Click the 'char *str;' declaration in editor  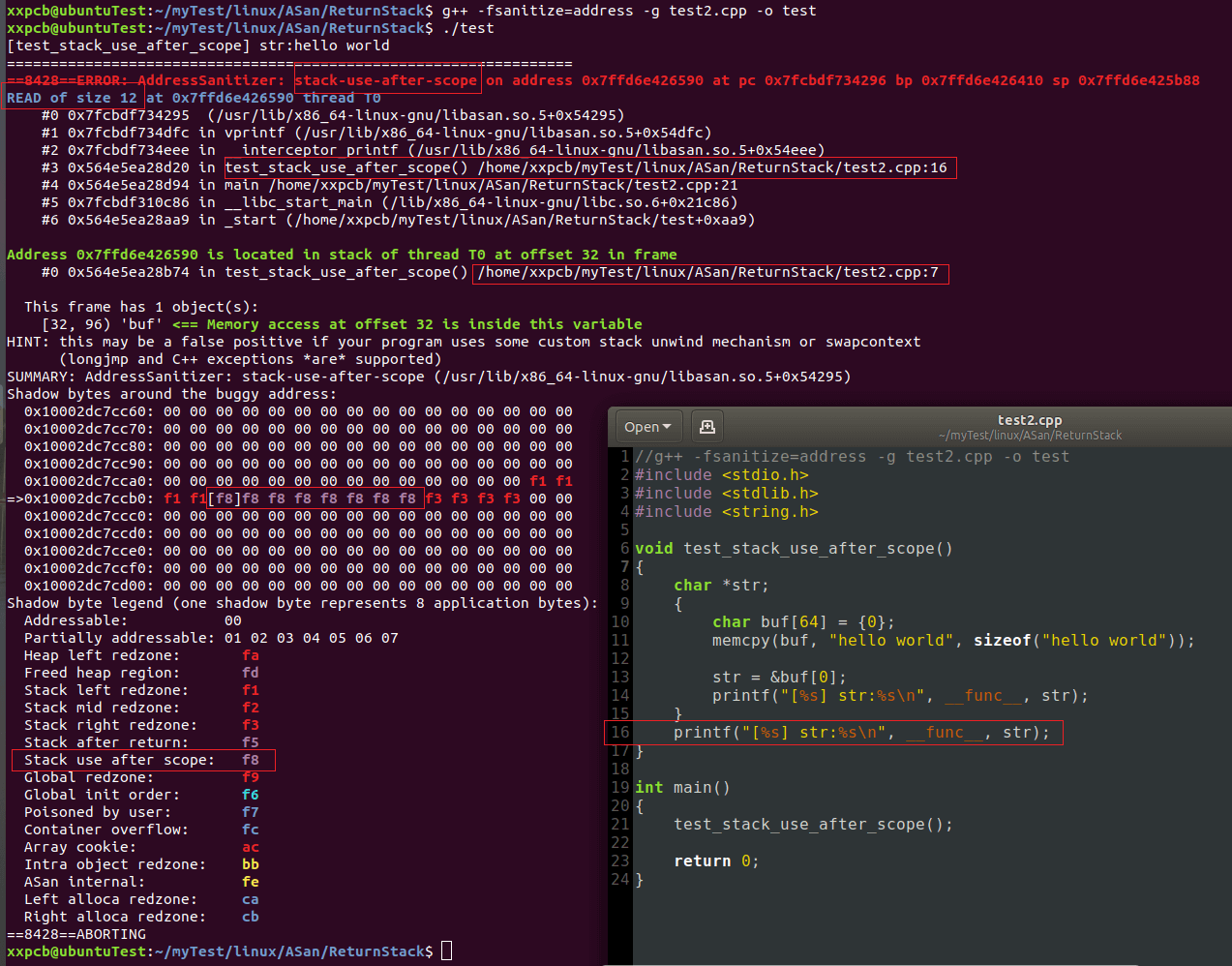[x=722, y=585]
